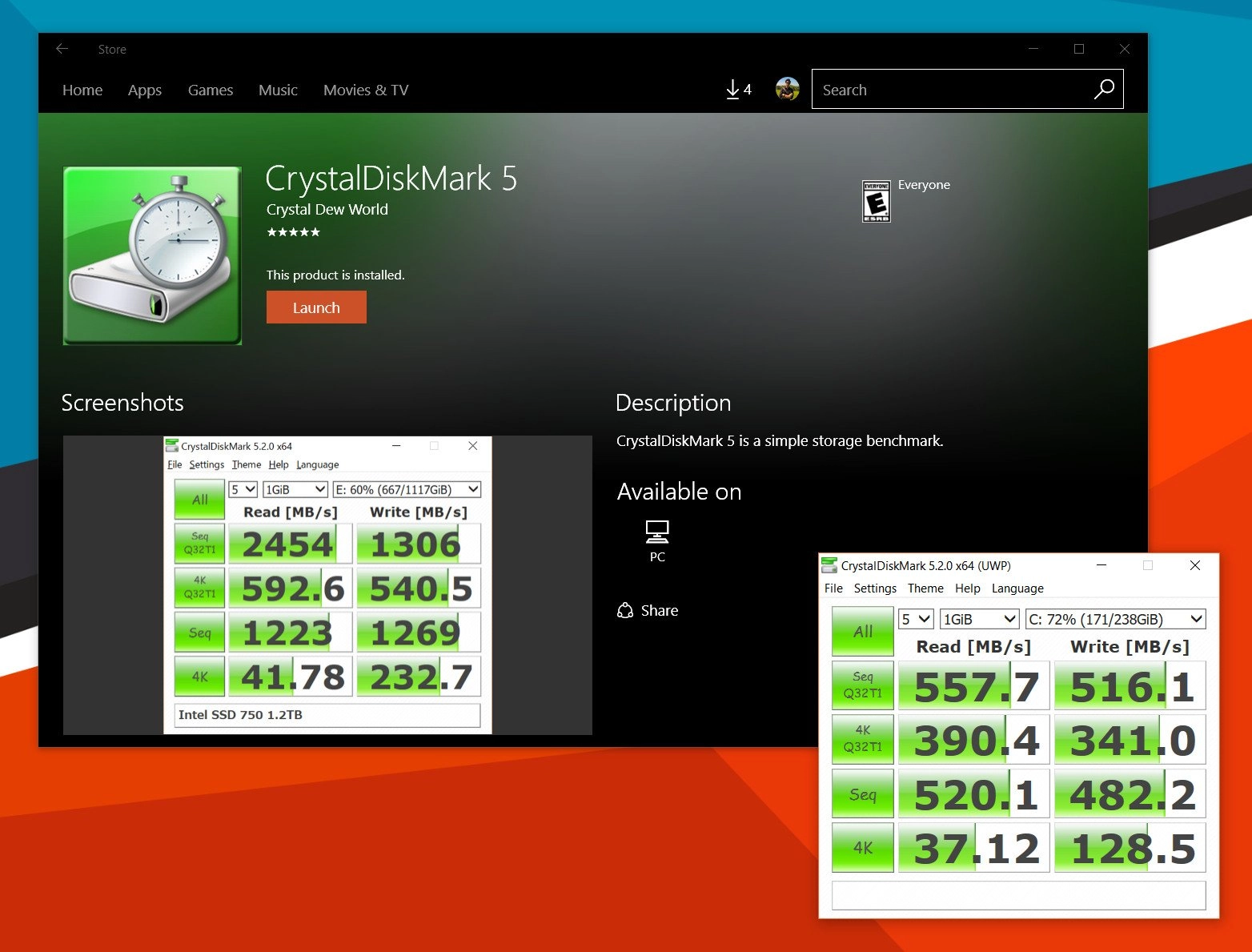This screenshot has height=952, width=1252.
Task: Click the Write [MB/s] column header
Action: tap(1130, 647)
